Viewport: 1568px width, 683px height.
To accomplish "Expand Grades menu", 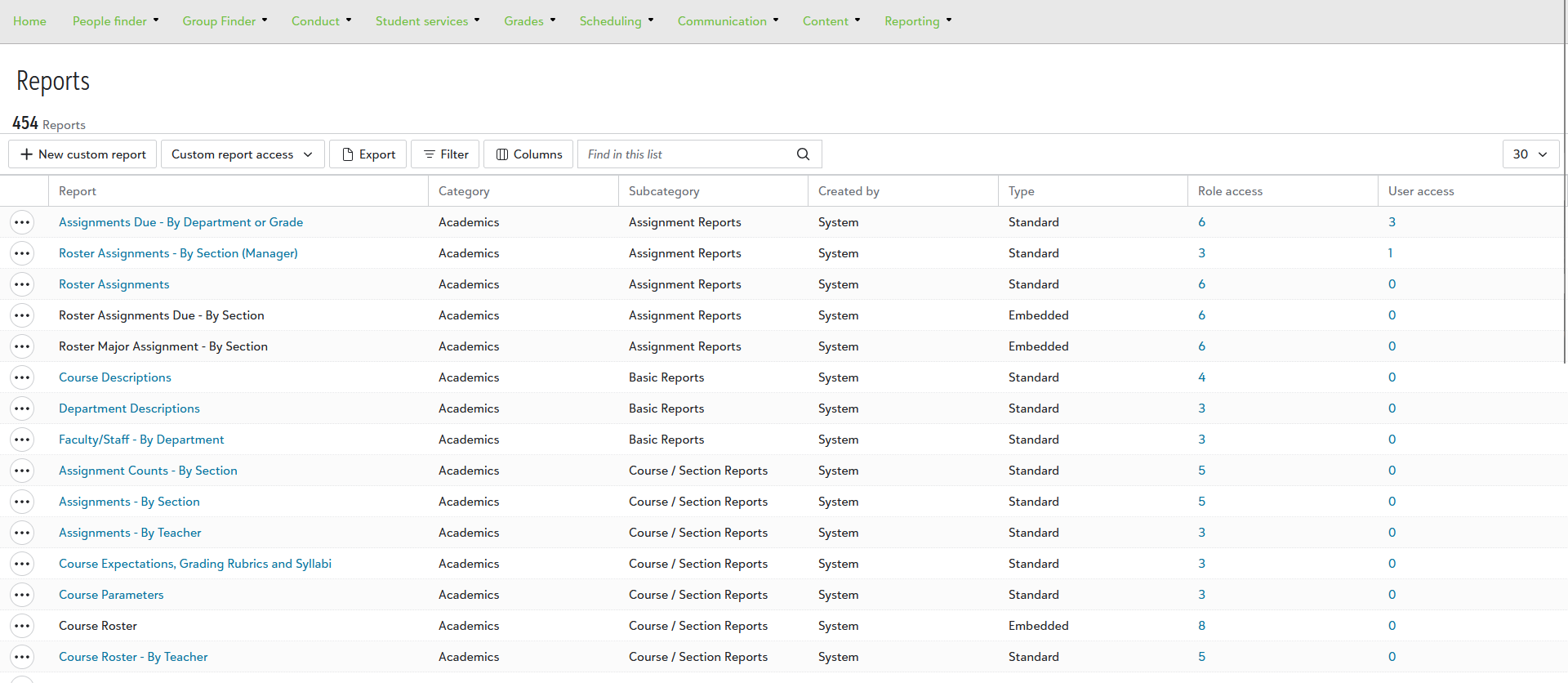I will (530, 21).
